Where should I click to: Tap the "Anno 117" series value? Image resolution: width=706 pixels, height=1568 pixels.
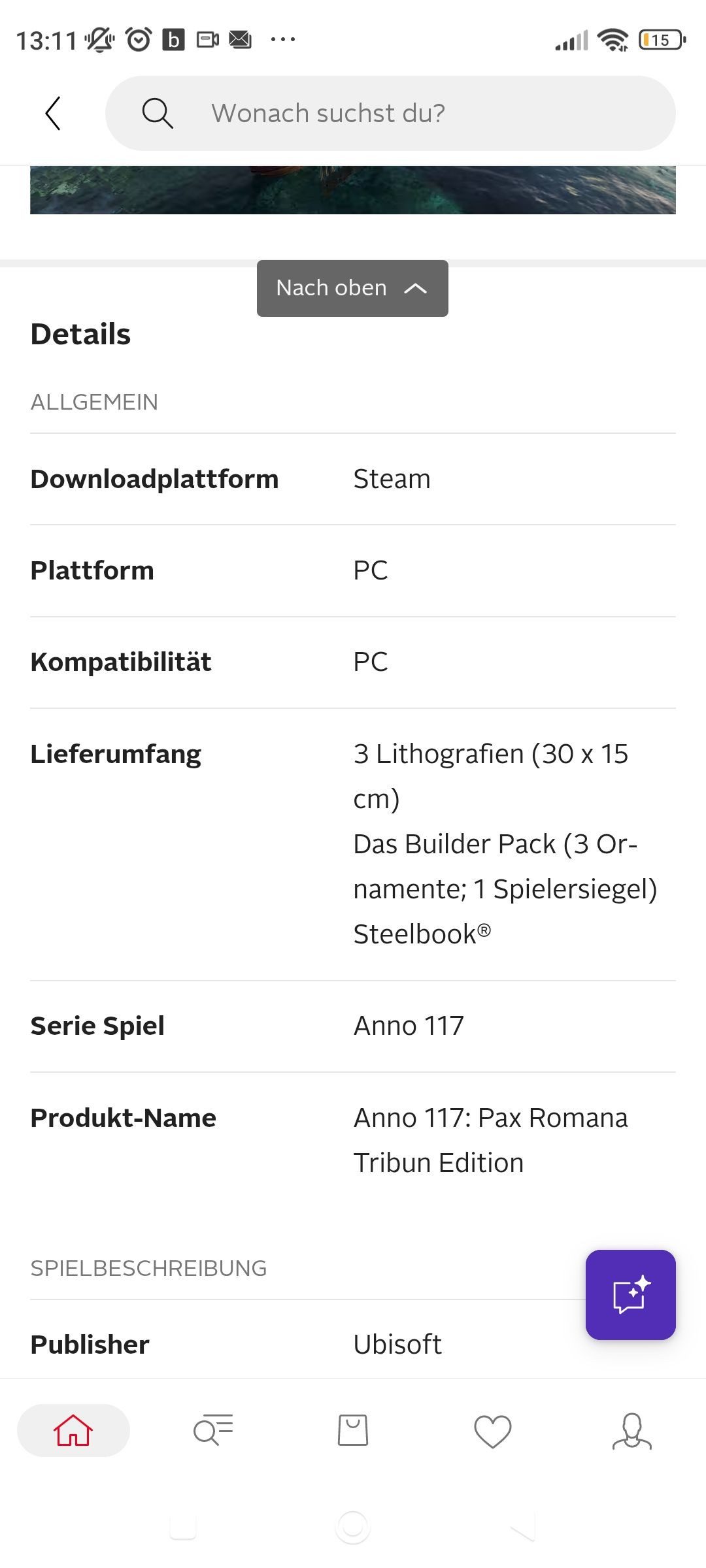click(409, 1026)
